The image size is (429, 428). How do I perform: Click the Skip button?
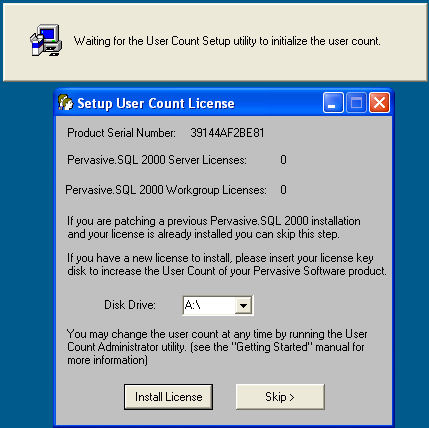coord(280,397)
